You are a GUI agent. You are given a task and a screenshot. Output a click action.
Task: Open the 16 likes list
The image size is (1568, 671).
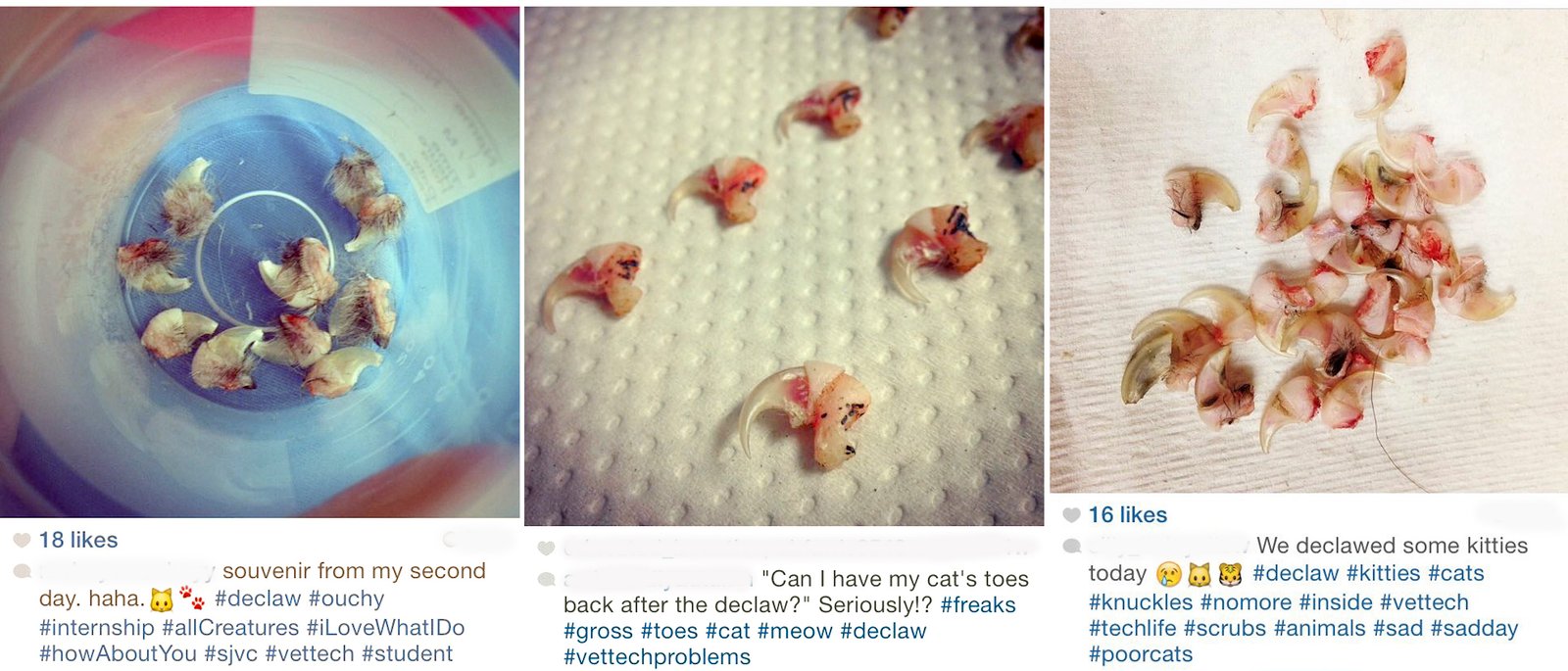pyautogui.click(x=1128, y=515)
